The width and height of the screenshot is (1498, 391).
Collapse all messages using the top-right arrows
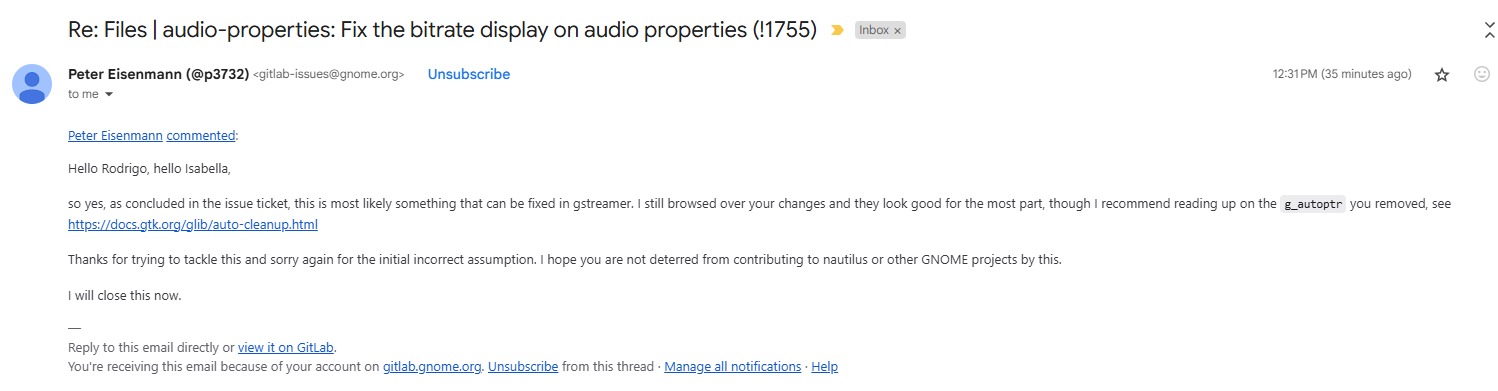tap(1490, 30)
